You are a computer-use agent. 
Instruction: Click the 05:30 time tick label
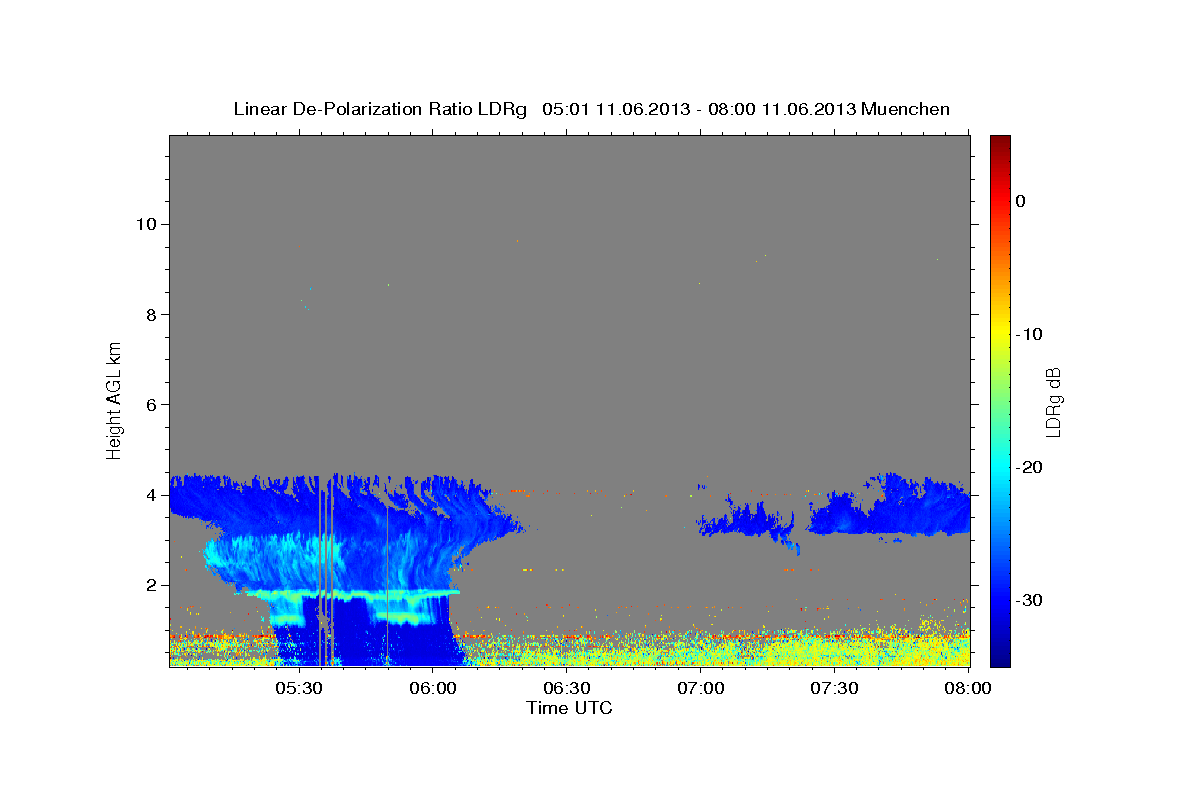[299, 688]
